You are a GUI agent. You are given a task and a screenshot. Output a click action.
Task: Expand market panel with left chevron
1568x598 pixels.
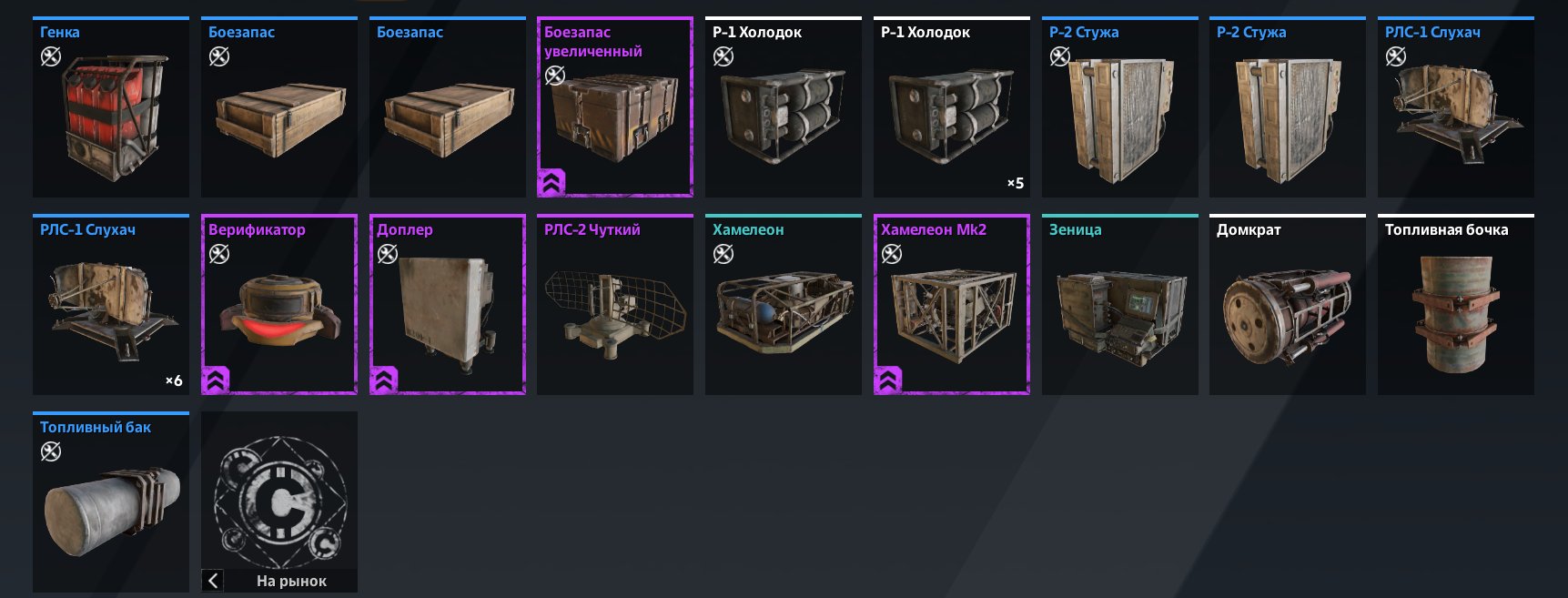212,581
